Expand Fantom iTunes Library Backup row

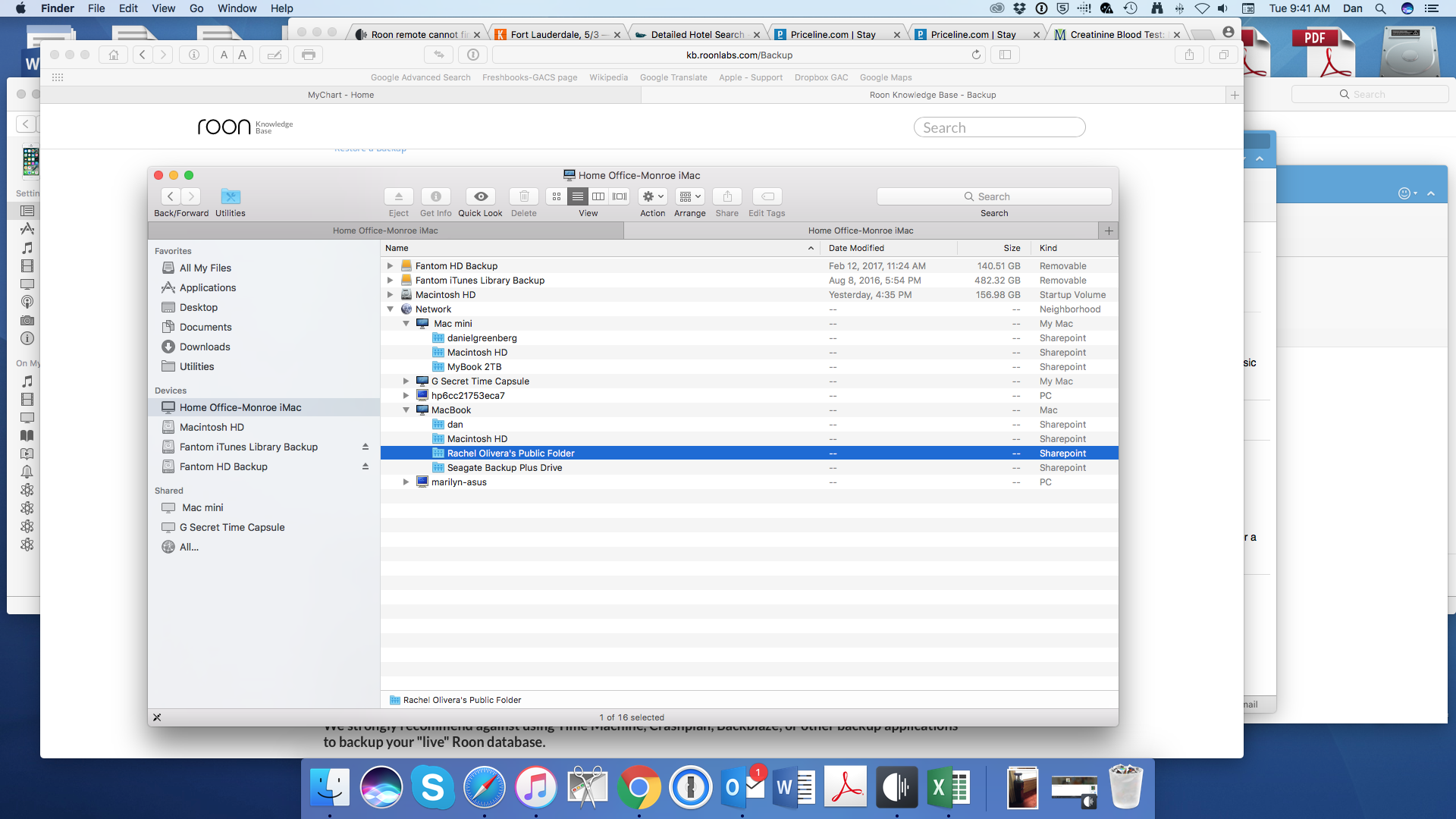[390, 281]
